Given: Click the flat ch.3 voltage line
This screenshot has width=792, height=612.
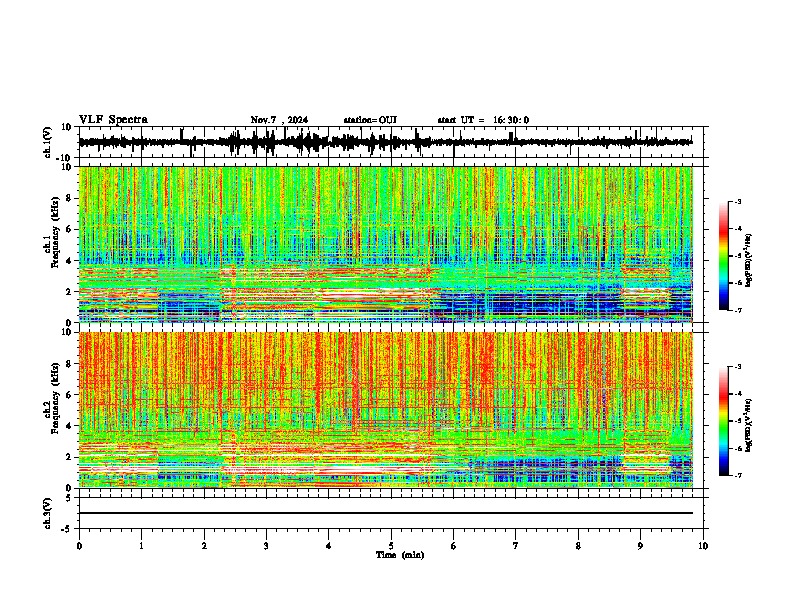Looking at the screenshot, I should (x=386, y=513).
